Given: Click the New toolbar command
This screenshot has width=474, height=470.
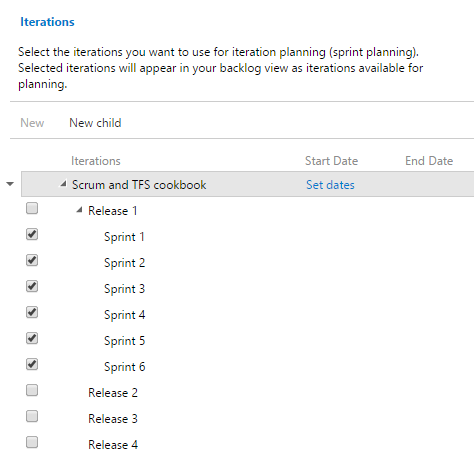Looking at the screenshot, I should [32, 123].
